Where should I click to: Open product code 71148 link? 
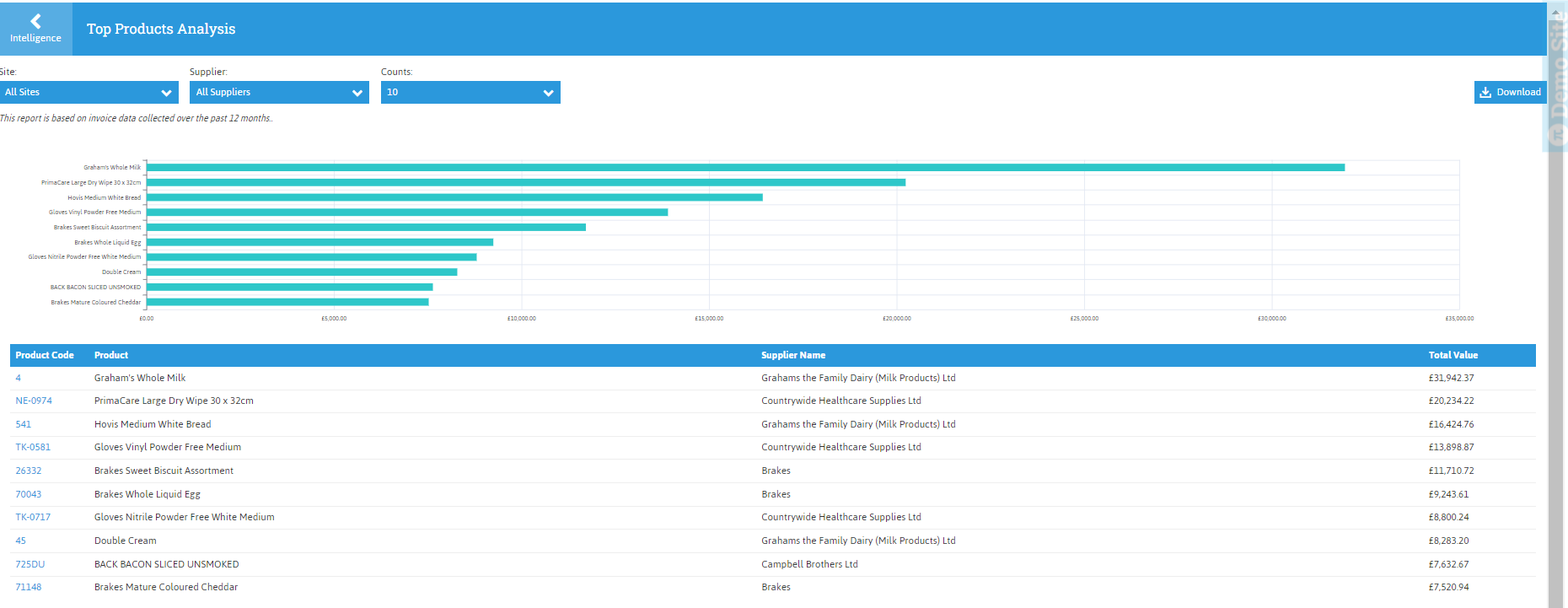29,587
